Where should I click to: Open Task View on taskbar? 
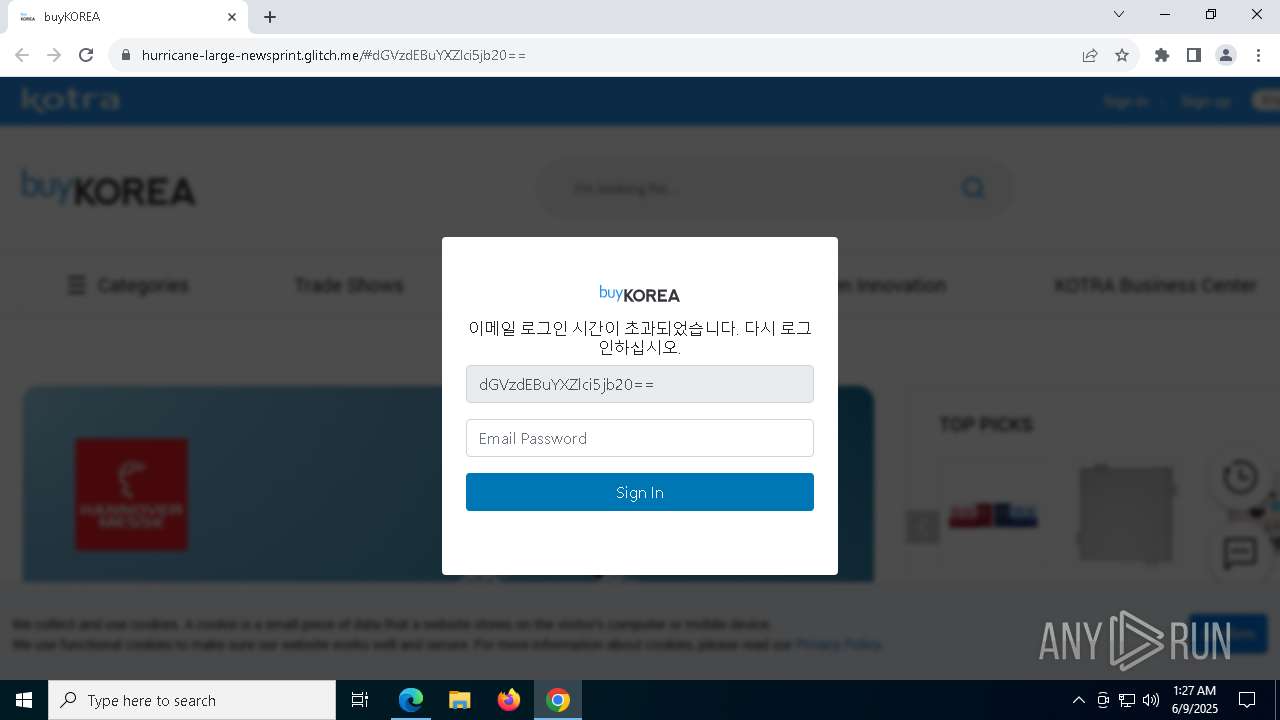tap(360, 700)
